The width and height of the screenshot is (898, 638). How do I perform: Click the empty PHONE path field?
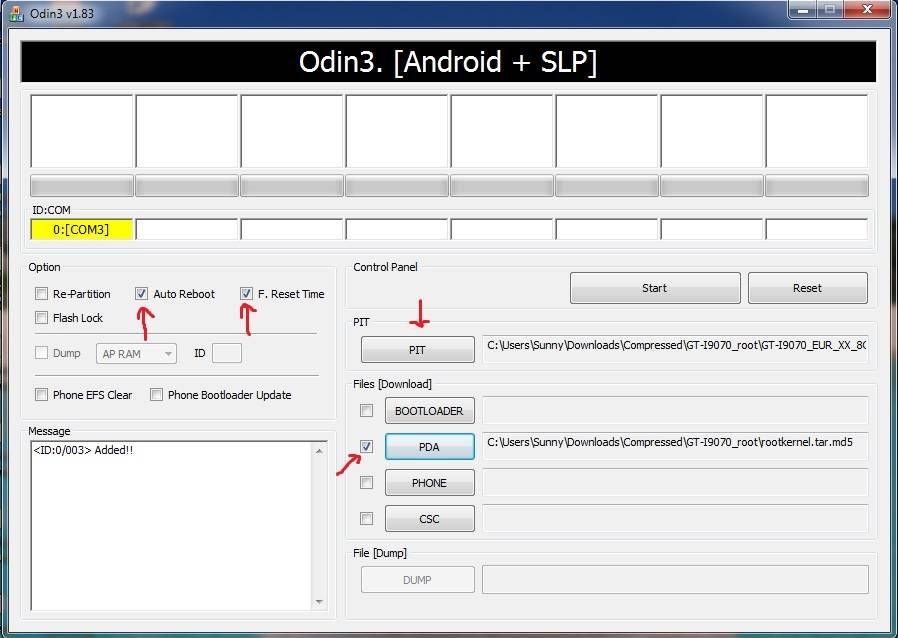675,483
